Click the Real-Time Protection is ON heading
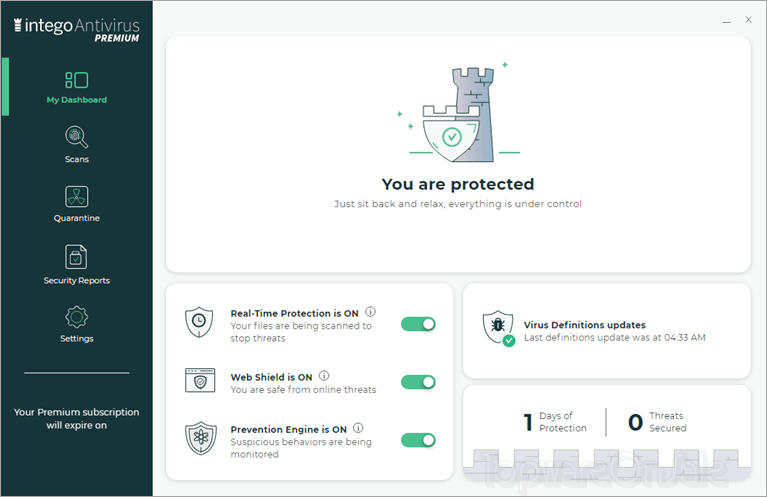The width and height of the screenshot is (767, 497). [294, 314]
